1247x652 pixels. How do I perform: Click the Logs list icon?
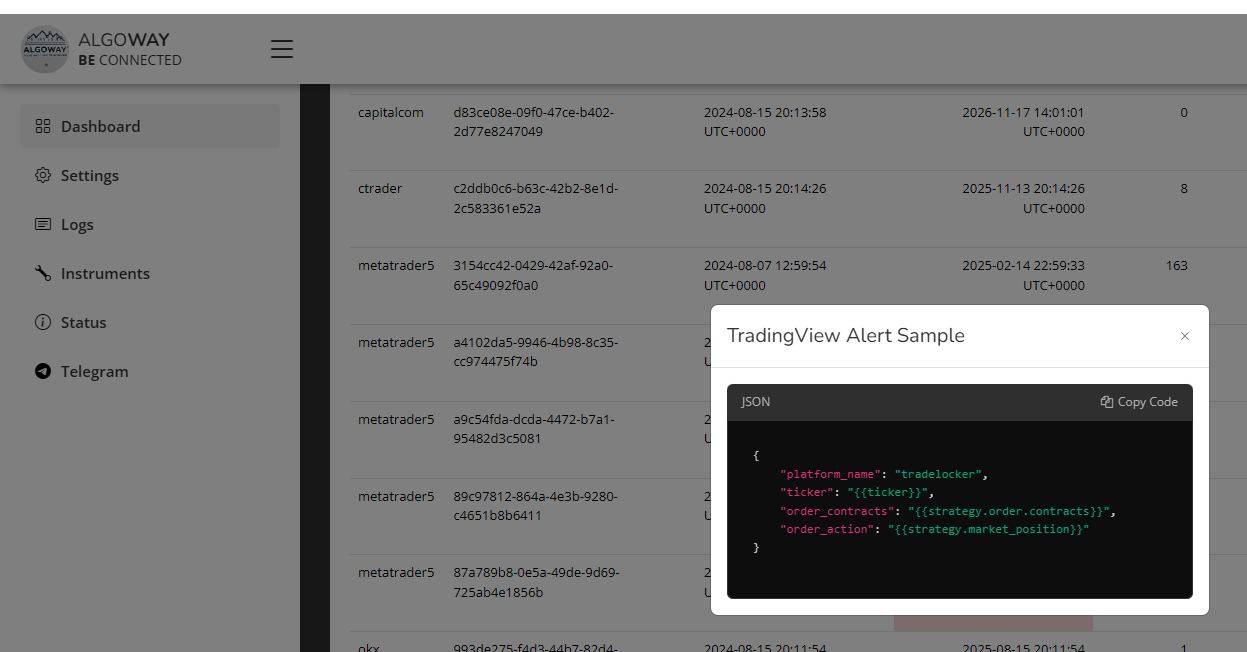[43, 224]
